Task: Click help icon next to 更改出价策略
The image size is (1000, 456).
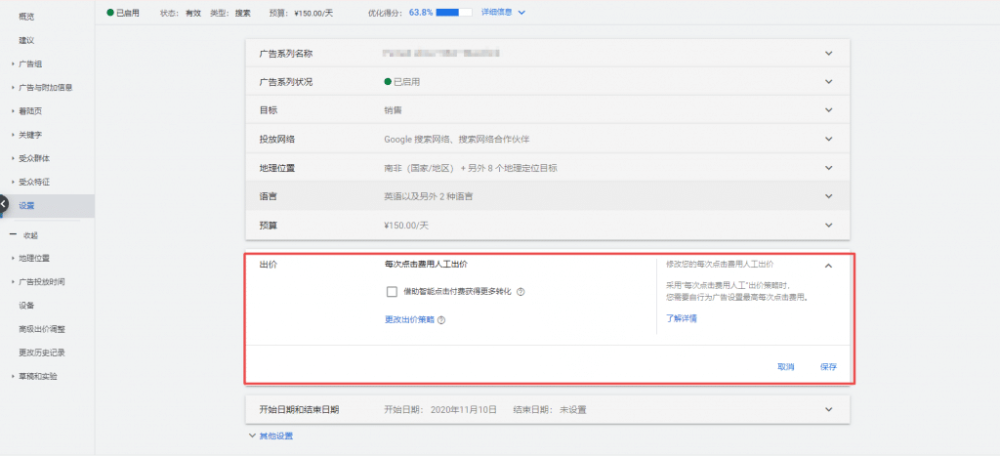Action: click(x=441, y=320)
